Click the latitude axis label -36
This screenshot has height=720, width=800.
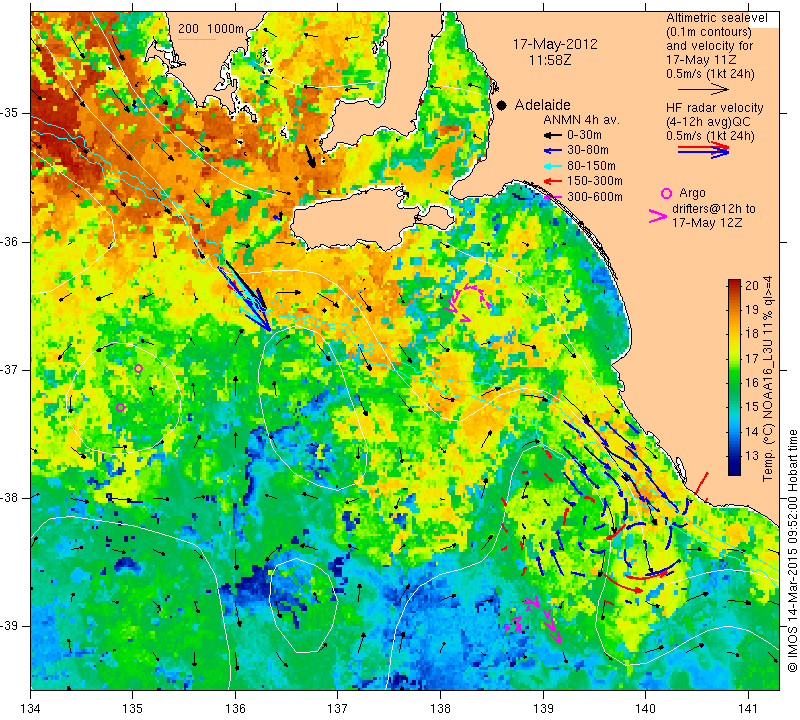click(x=9, y=241)
